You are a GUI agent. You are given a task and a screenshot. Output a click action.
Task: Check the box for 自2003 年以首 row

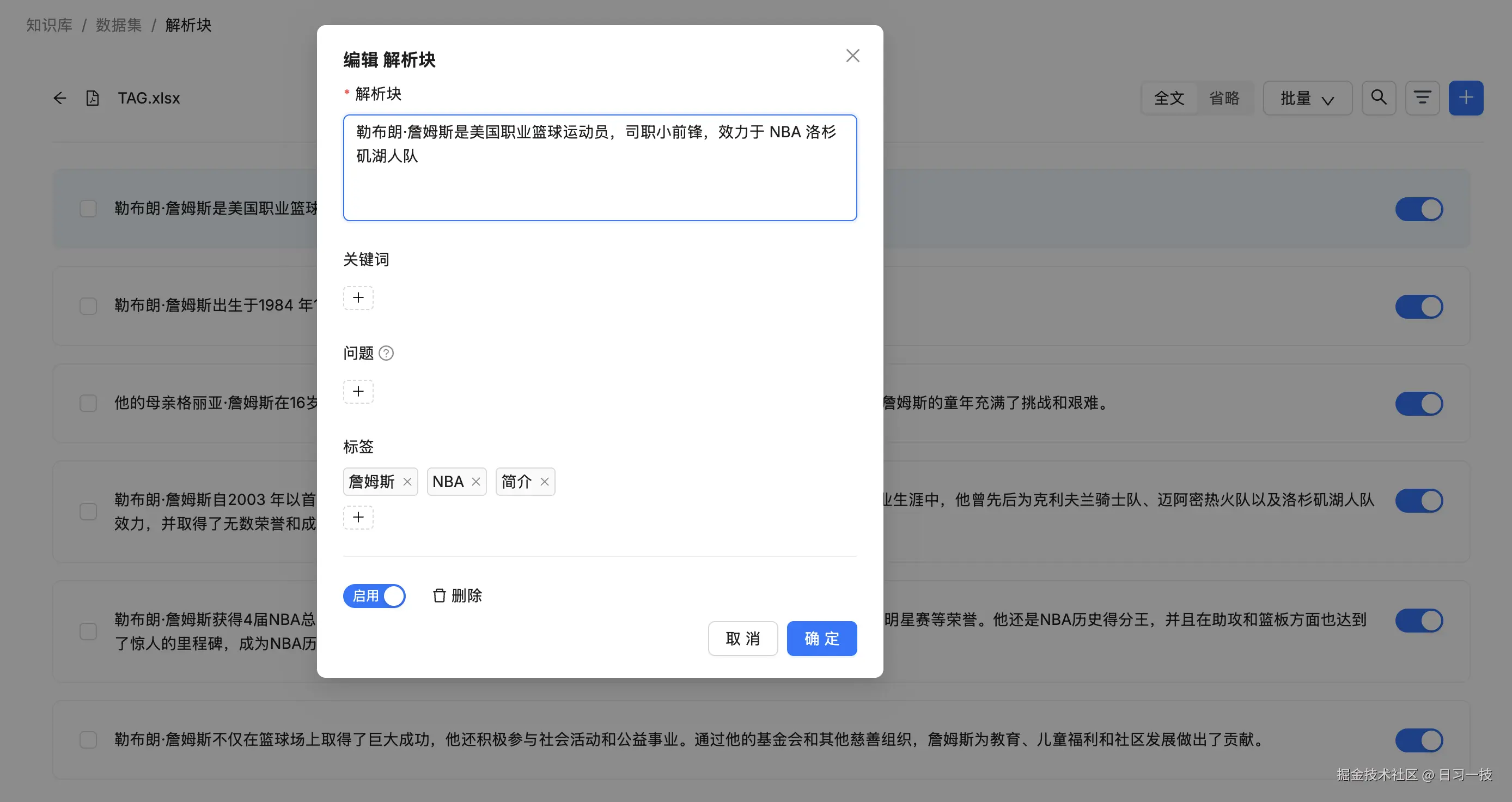pyautogui.click(x=88, y=512)
